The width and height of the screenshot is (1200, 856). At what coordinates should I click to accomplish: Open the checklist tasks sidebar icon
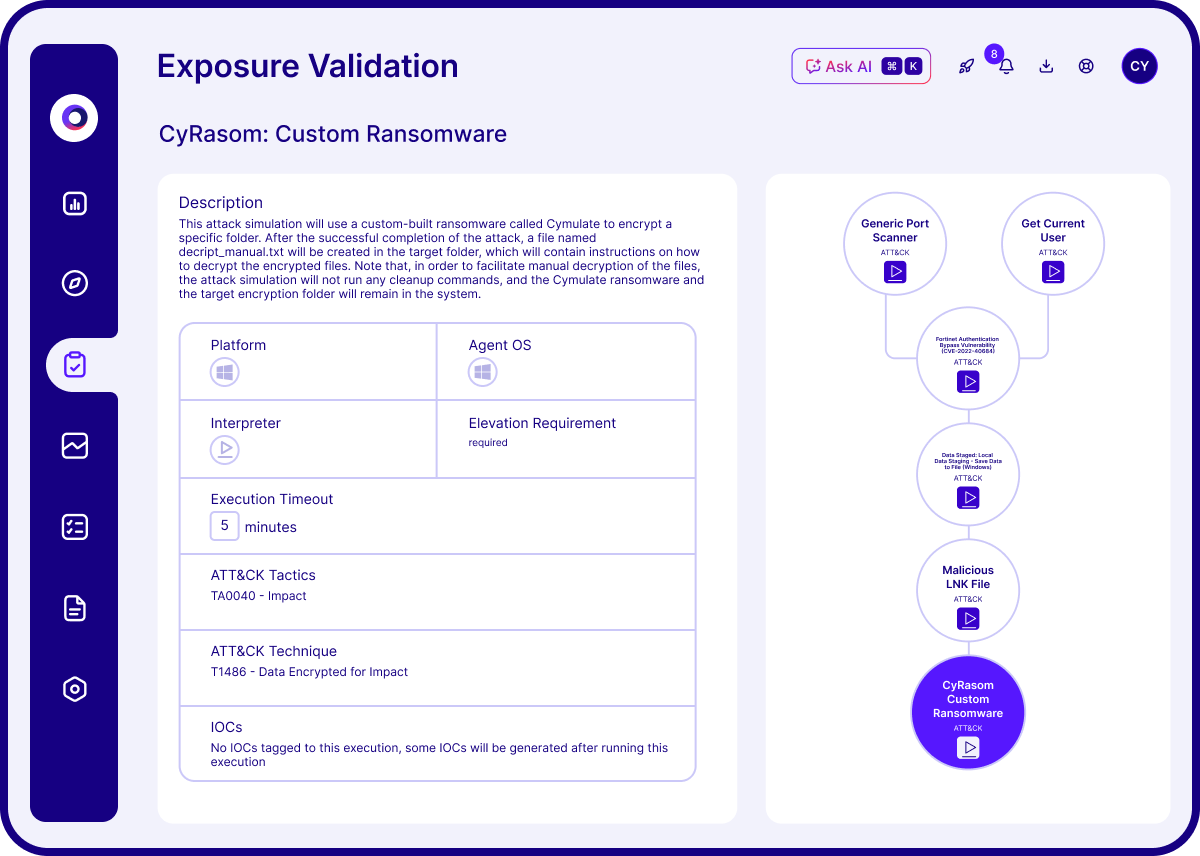pyautogui.click(x=75, y=527)
